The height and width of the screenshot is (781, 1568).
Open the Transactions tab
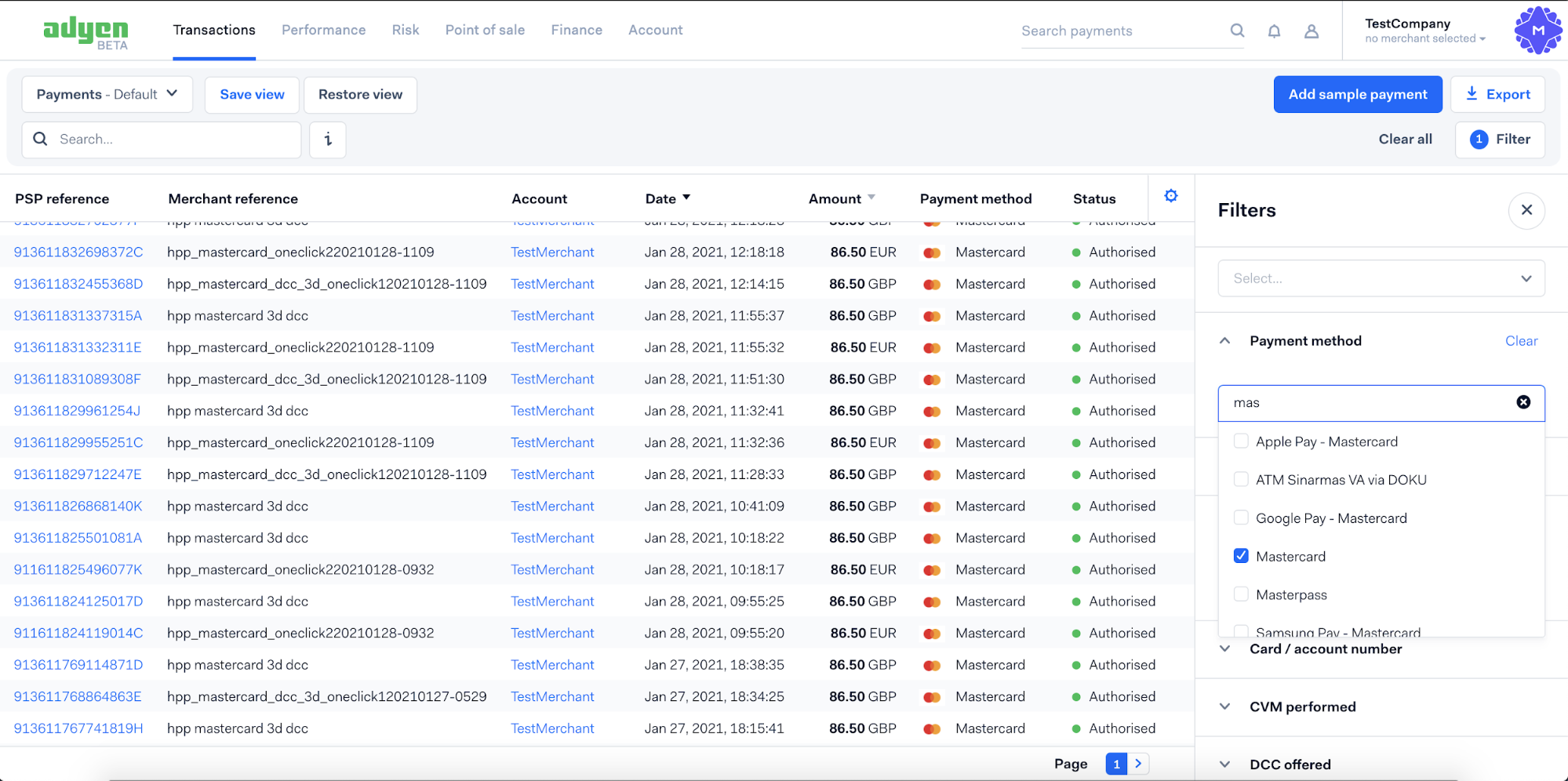(214, 30)
